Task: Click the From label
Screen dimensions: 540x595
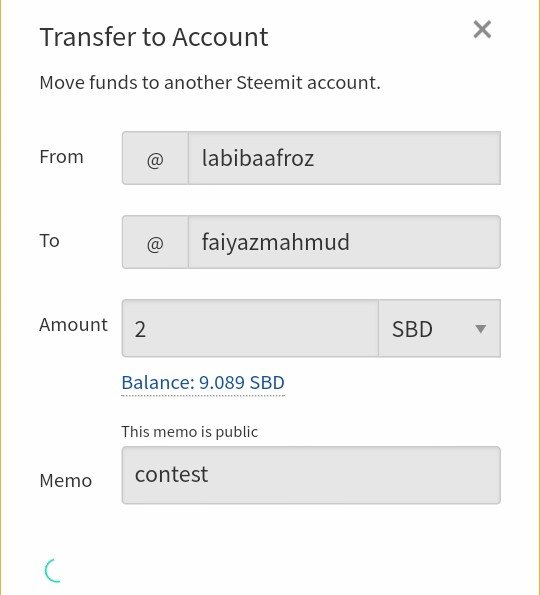Action: click(61, 157)
